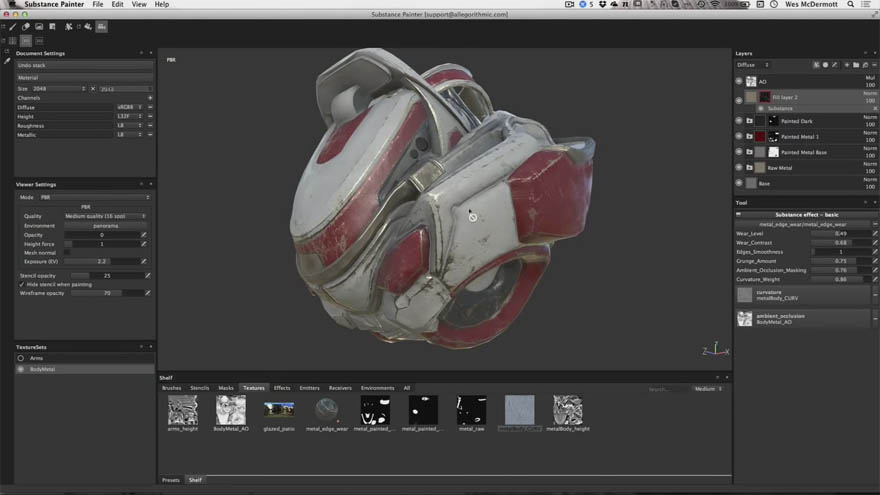The image size is (880, 495).
Task: Hide the Base layer
Action: tap(739, 183)
